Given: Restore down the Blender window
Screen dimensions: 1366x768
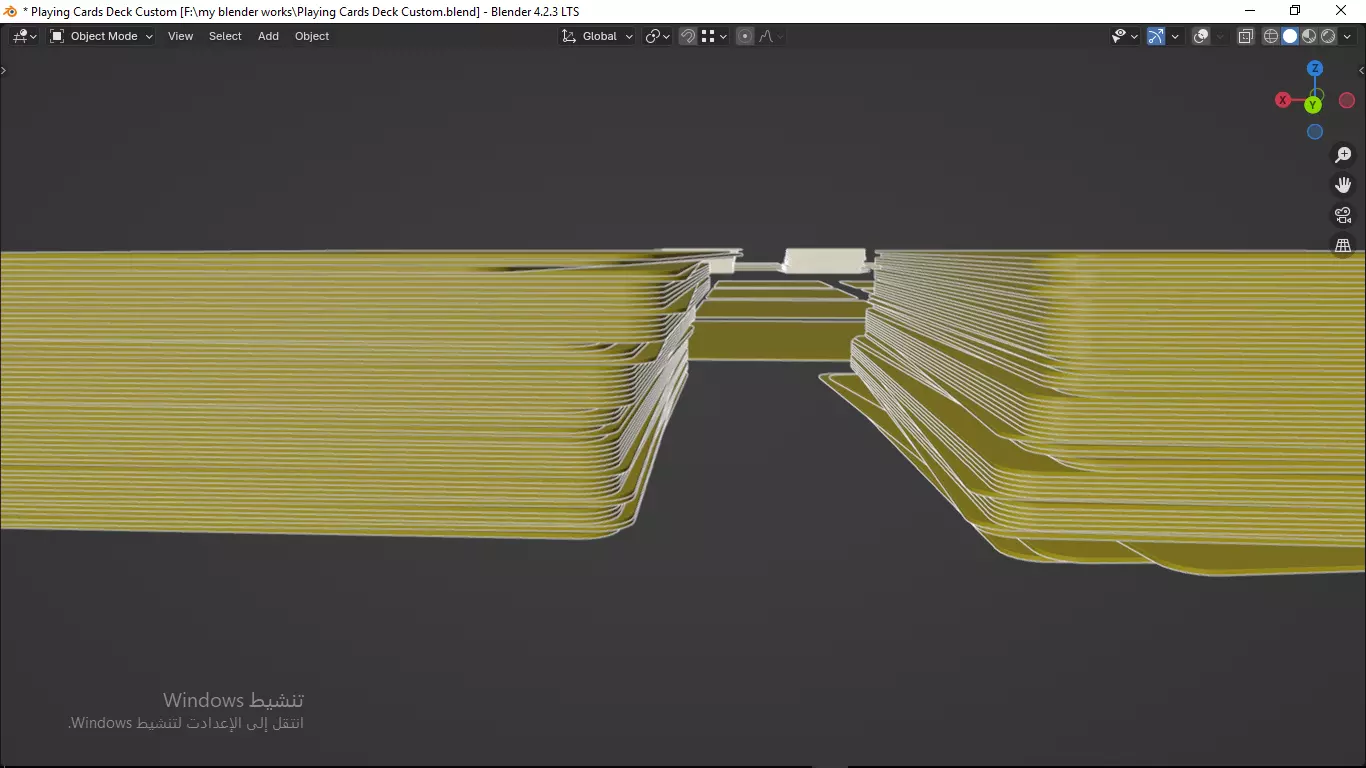Looking at the screenshot, I should pos(1295,11).
